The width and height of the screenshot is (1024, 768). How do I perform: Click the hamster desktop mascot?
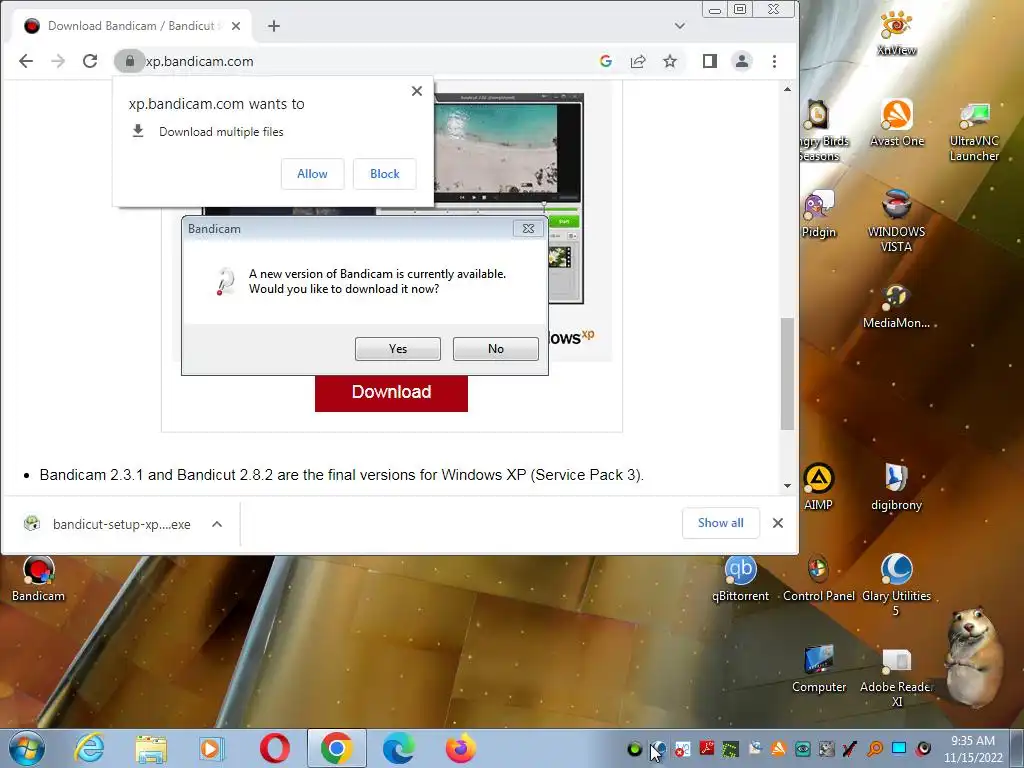pos(974,656)
